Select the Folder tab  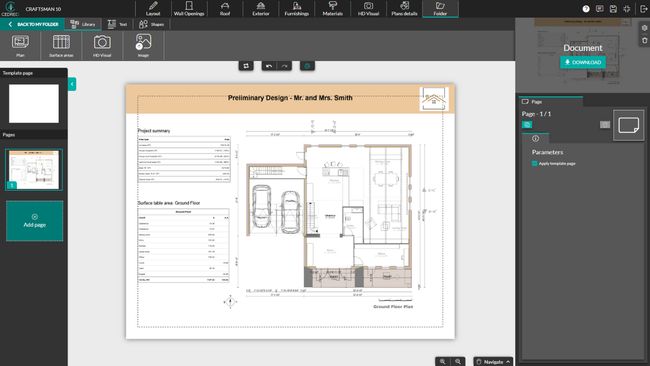point(440,9)
